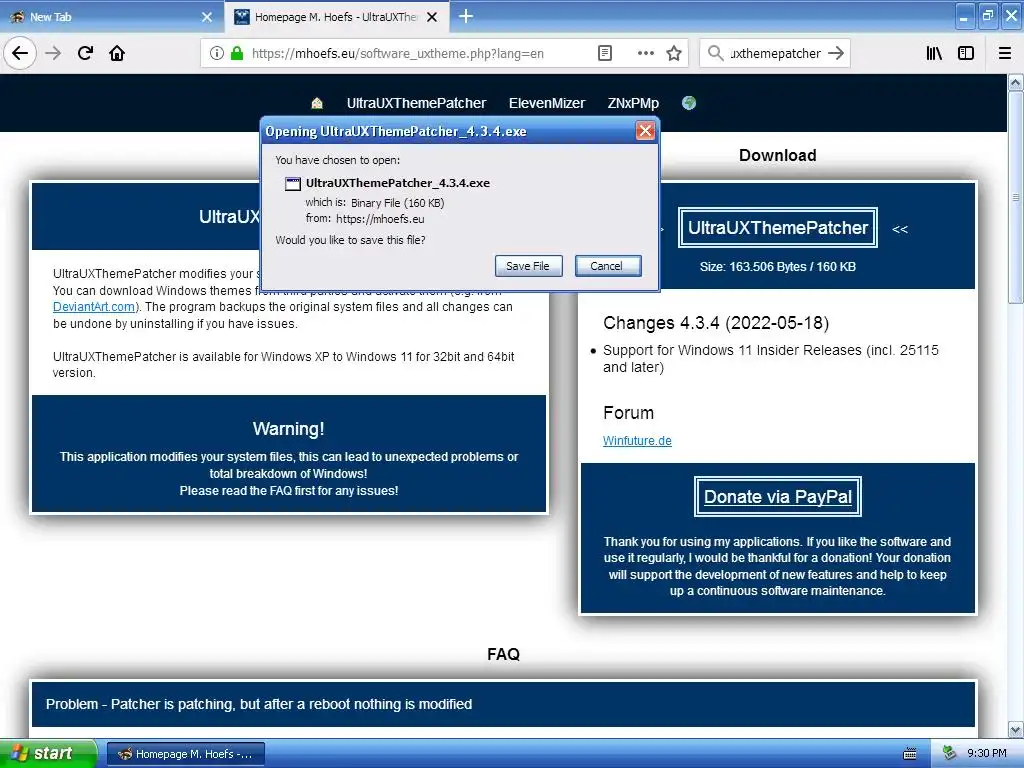The image size is (1024, 768).
Task: Open a new tab with plus button
Action: tap(466, 16)
